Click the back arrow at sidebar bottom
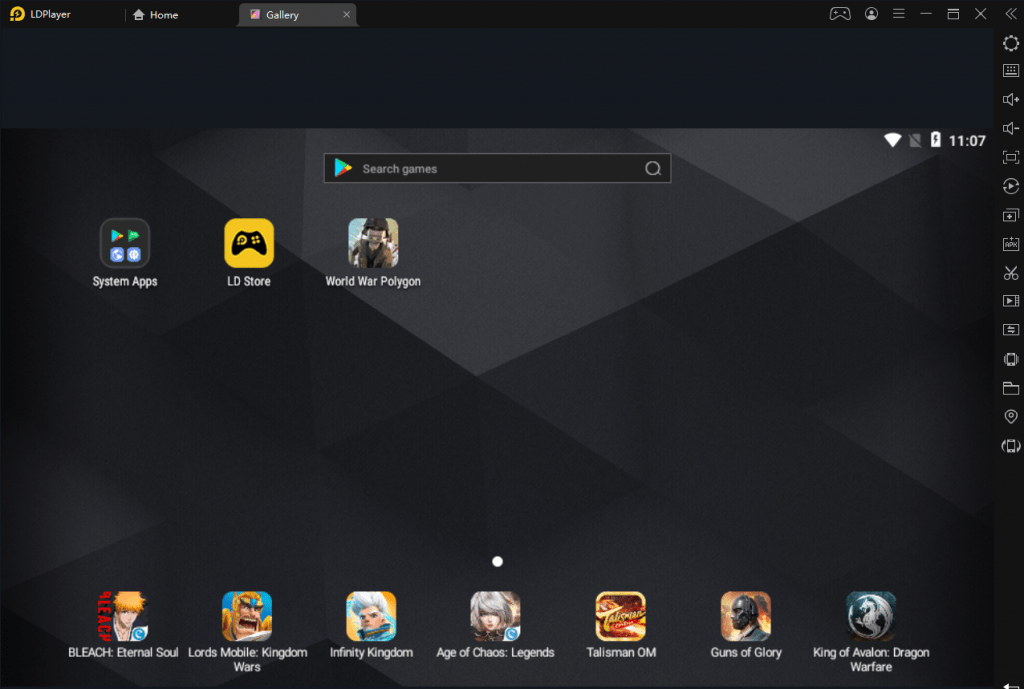1024x689 pixels. click(1010, 684)
